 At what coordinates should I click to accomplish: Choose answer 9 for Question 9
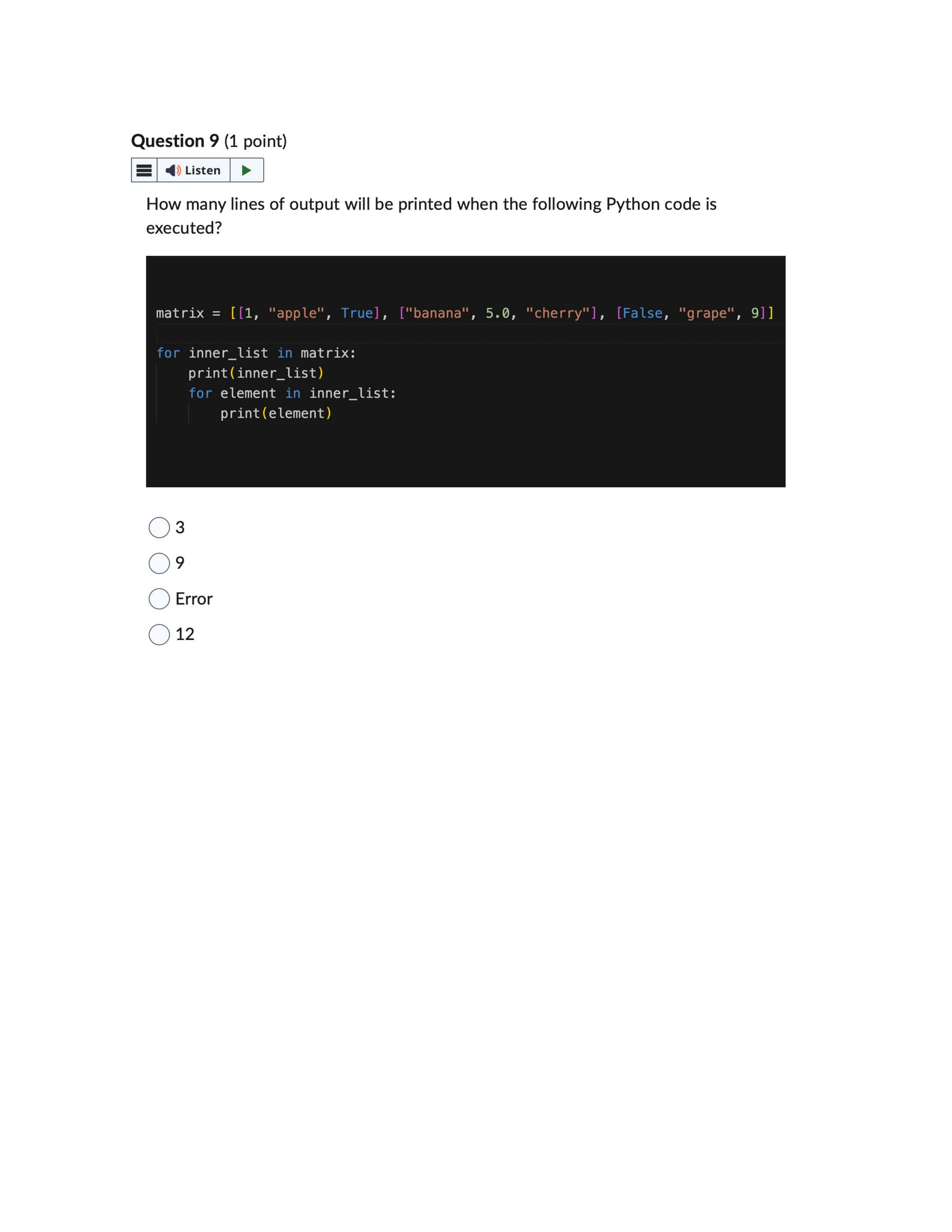pyautogui.click(x=160, y=563)
